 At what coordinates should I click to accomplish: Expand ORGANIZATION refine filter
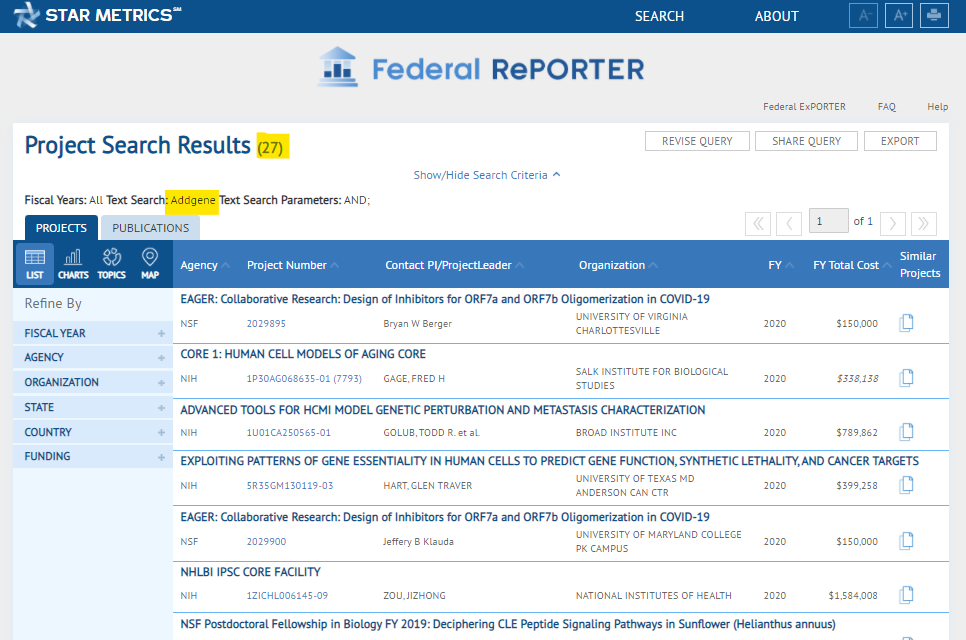click(92, 383)
